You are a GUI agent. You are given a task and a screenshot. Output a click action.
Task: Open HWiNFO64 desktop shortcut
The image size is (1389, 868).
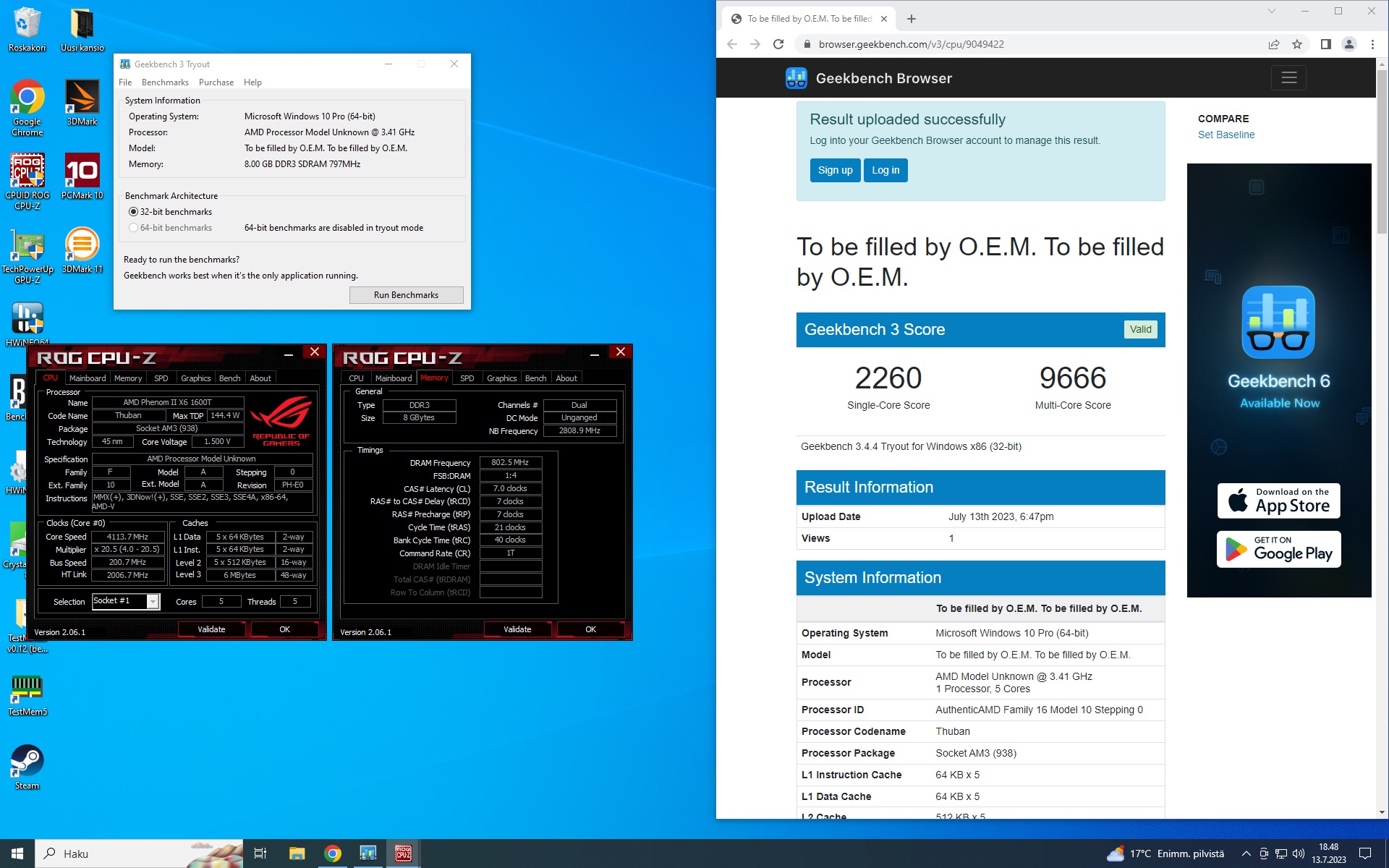click(x=27, y=323)
